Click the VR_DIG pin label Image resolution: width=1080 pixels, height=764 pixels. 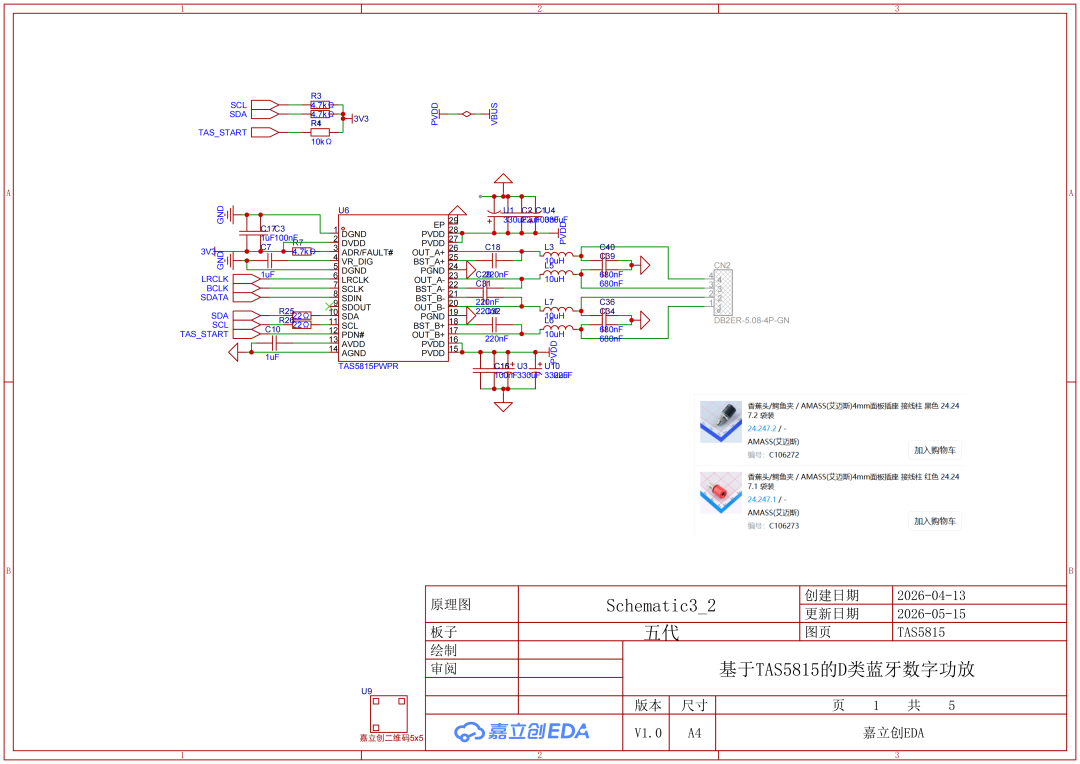[357, 262]
